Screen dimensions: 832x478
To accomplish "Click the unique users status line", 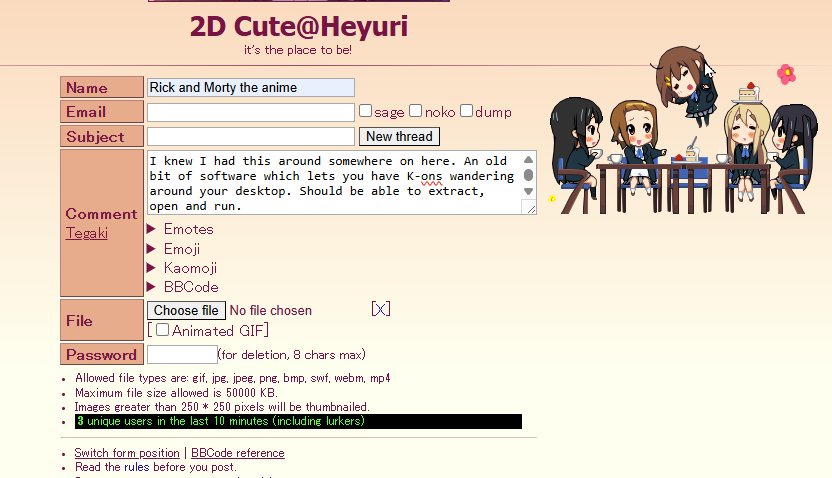I will click(298, 421).
